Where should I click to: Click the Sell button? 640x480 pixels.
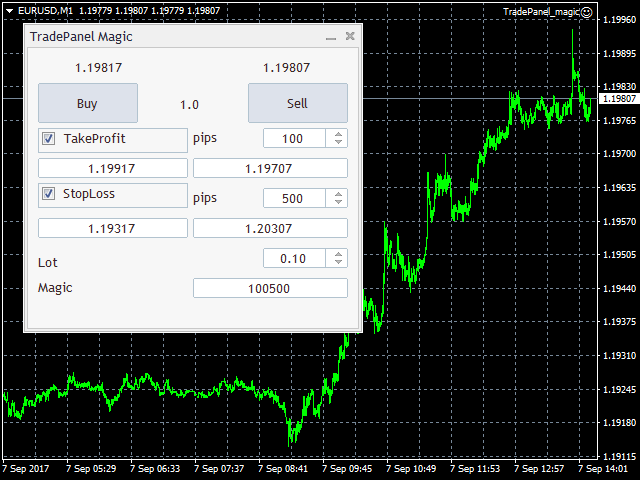point(297,103)
